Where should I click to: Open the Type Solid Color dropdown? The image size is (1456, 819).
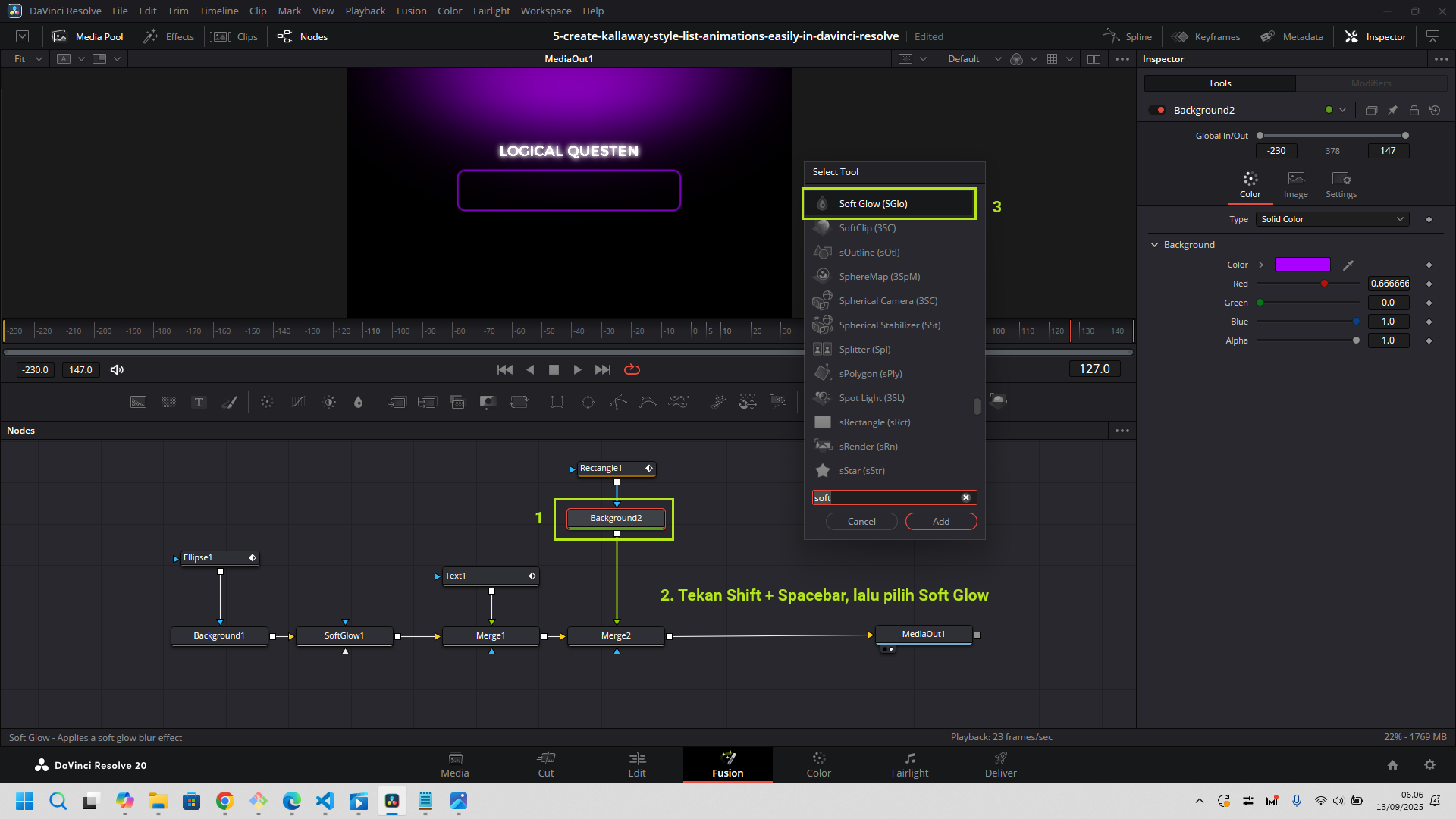pos(1332,219)
